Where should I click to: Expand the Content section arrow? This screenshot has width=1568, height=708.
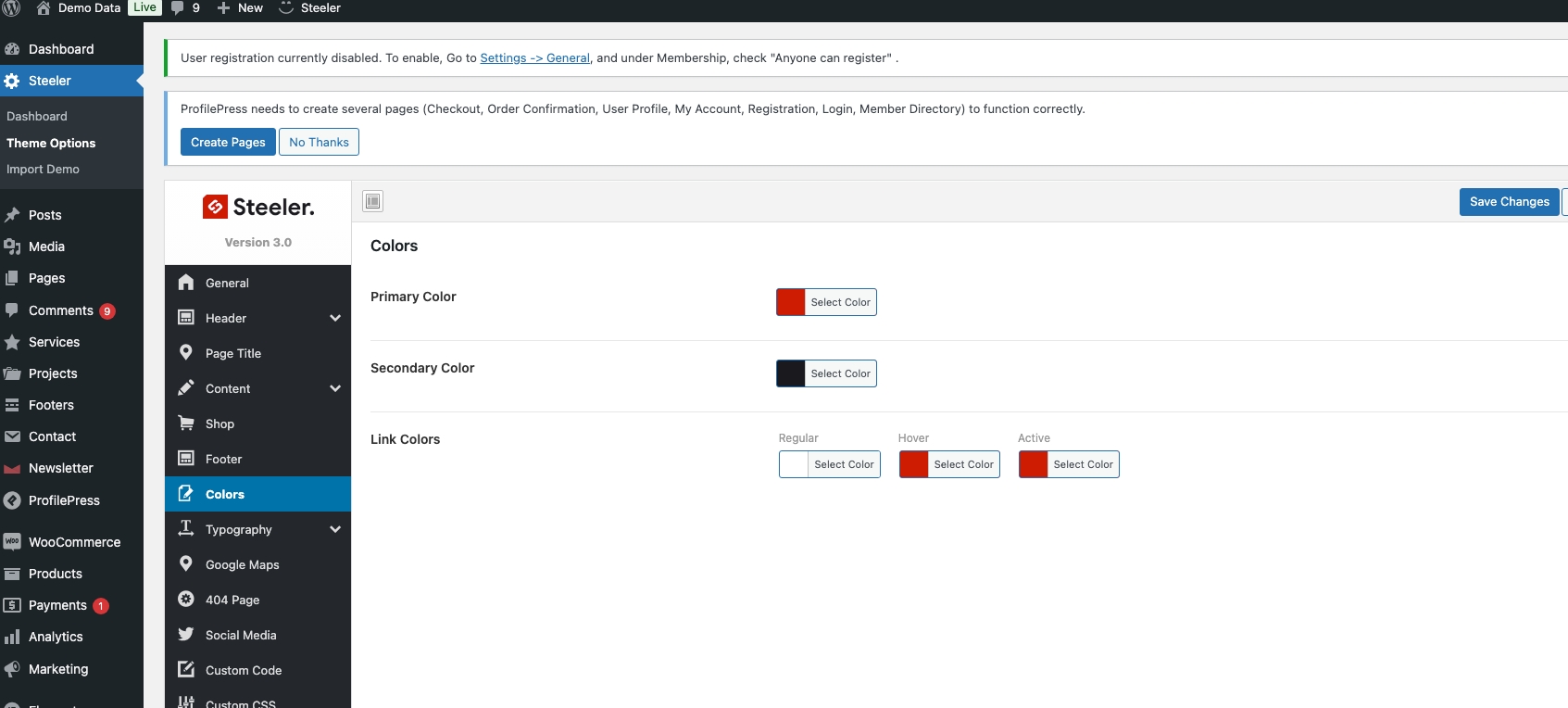pyautogui.click(x=335, y=388)
